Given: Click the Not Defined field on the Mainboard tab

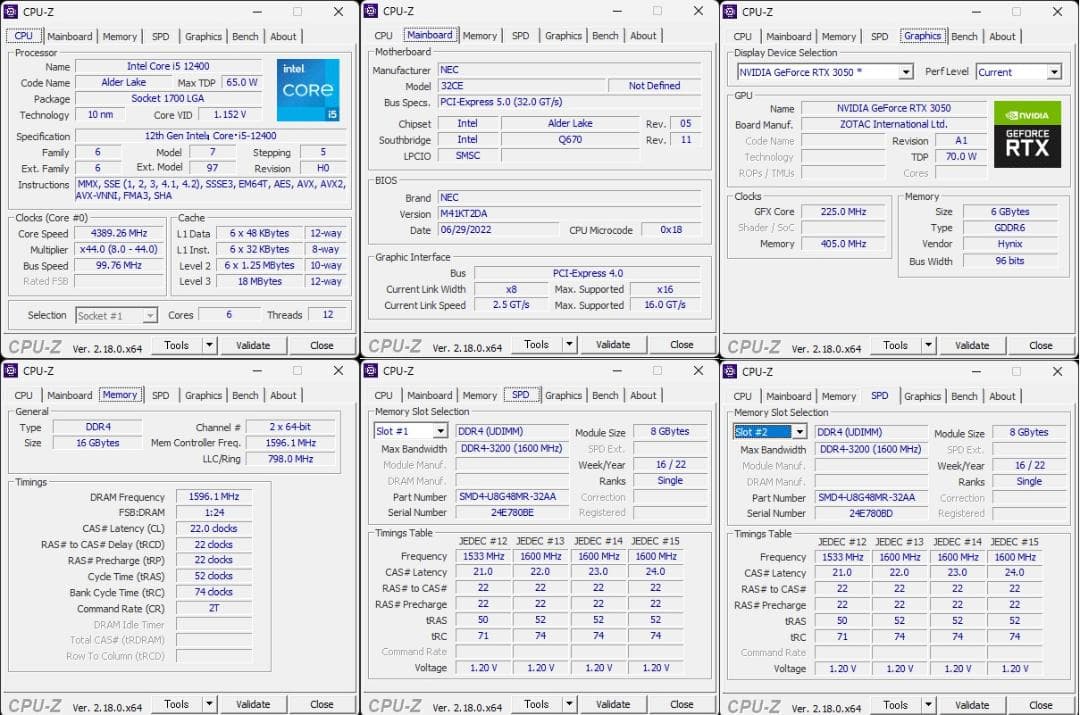Looking at the screenshot, I should coord(655,85).
